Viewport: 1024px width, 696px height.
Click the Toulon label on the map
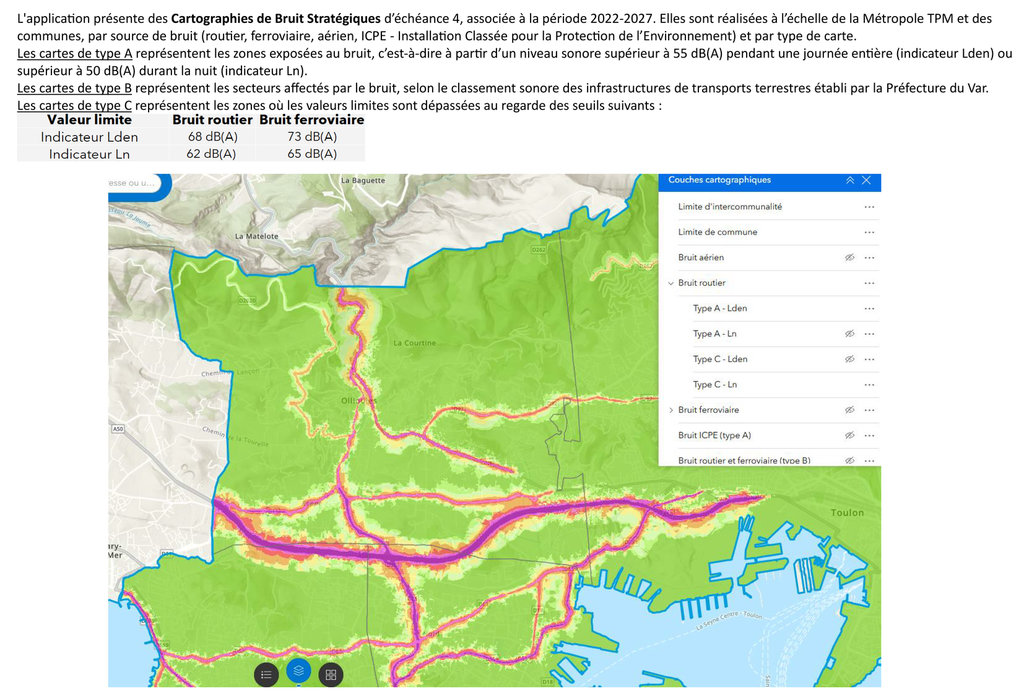(846, 513)
